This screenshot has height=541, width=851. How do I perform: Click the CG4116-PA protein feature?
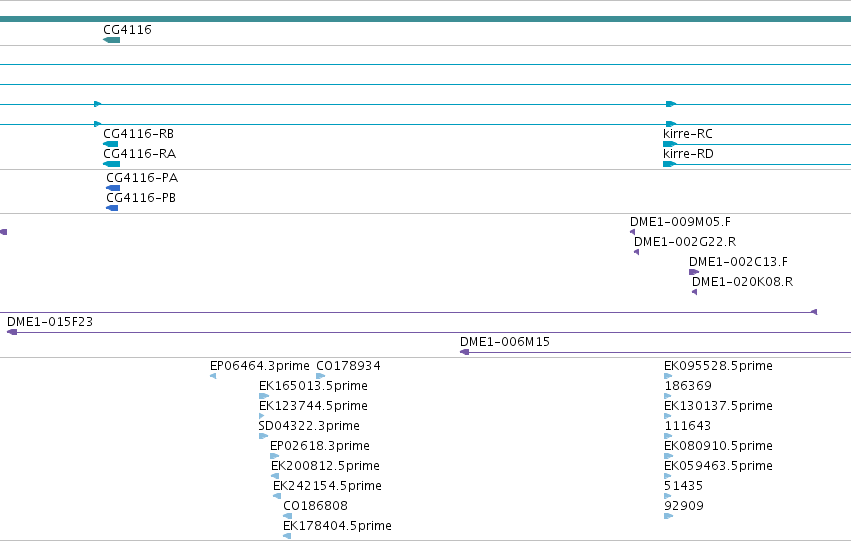point(113,188)
